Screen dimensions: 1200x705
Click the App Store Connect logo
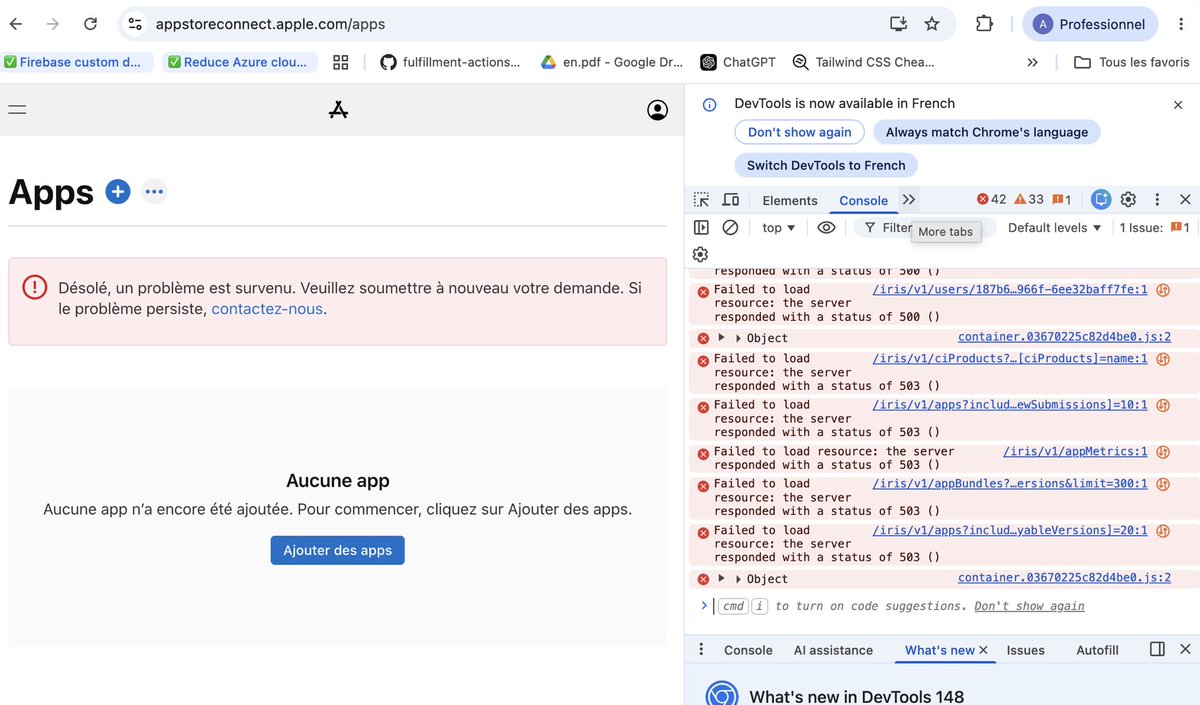pyautogui.click(x=338, y=110)
